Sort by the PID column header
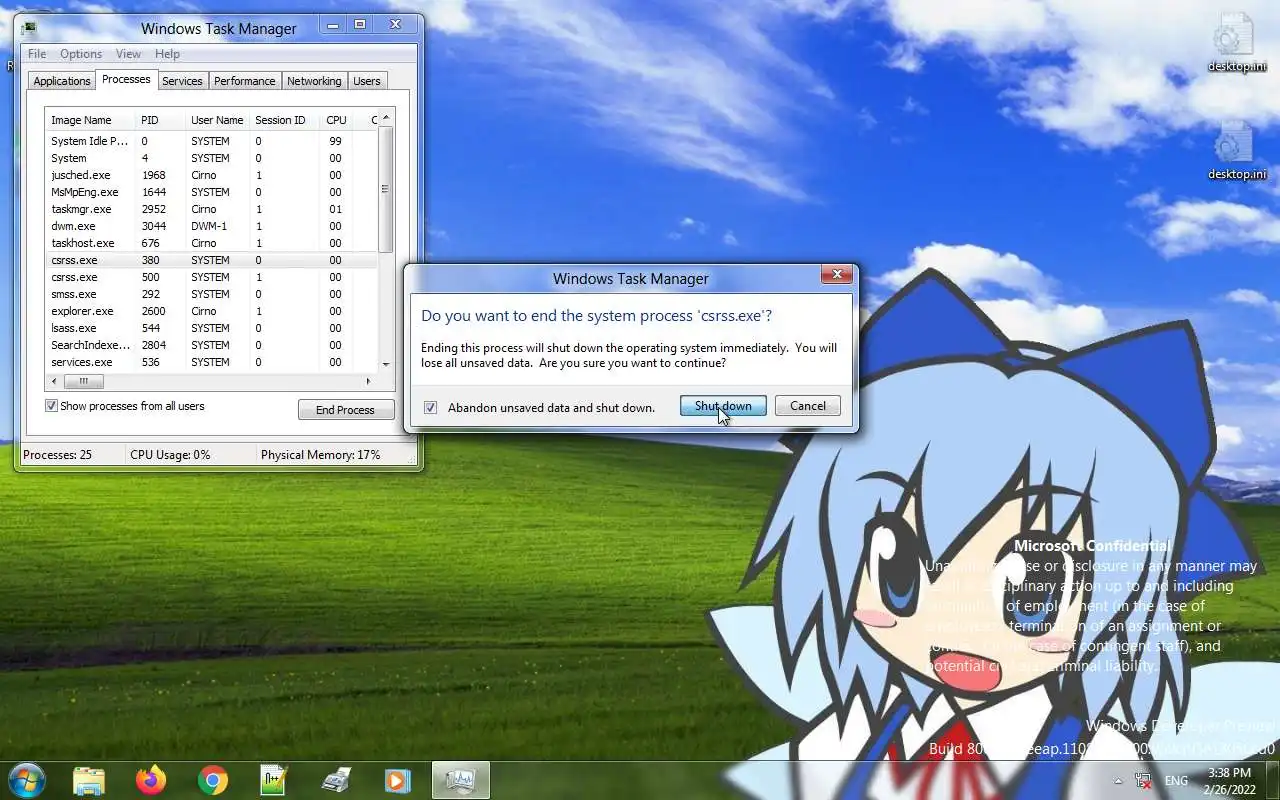The image size is (1280, 800). click(x=160, y=120)
